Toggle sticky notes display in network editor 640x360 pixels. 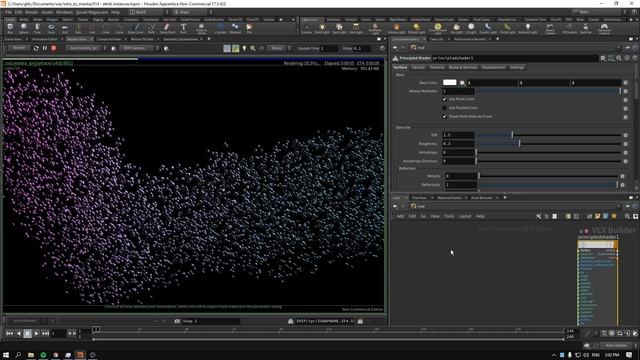tap(598, 216)
